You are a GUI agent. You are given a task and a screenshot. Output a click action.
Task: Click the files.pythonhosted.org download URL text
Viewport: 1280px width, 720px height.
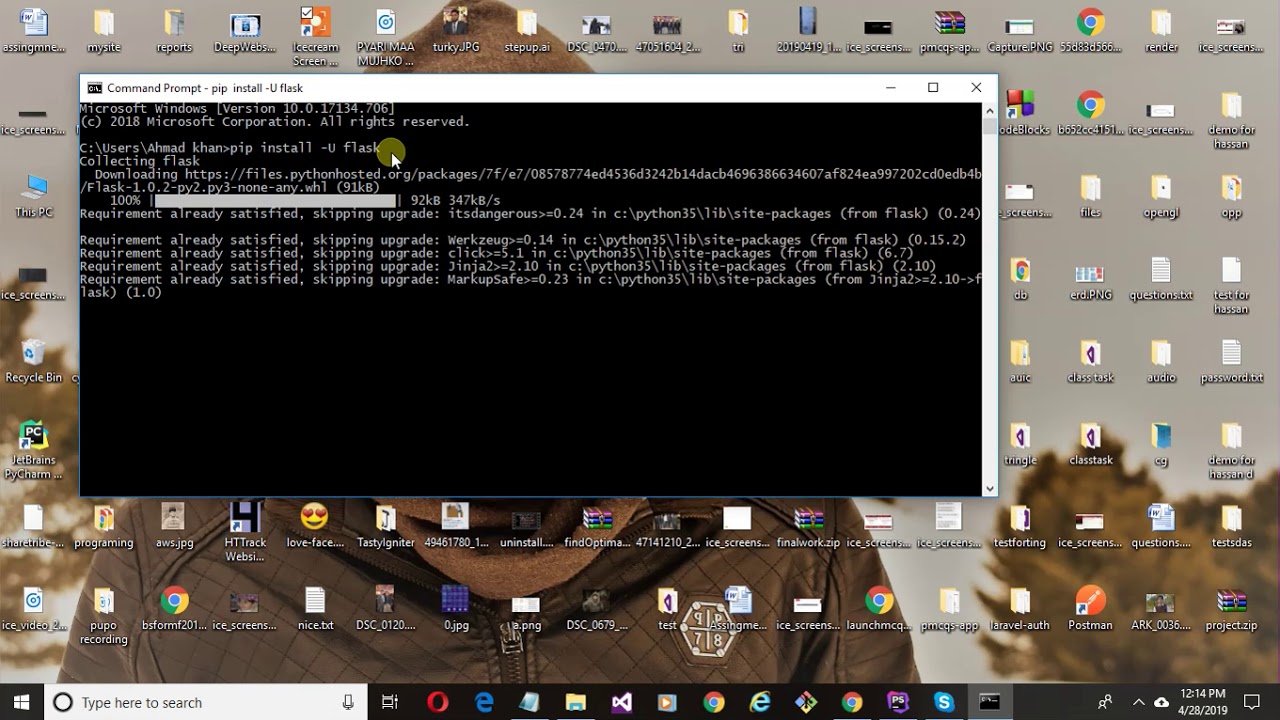[583, 174]
